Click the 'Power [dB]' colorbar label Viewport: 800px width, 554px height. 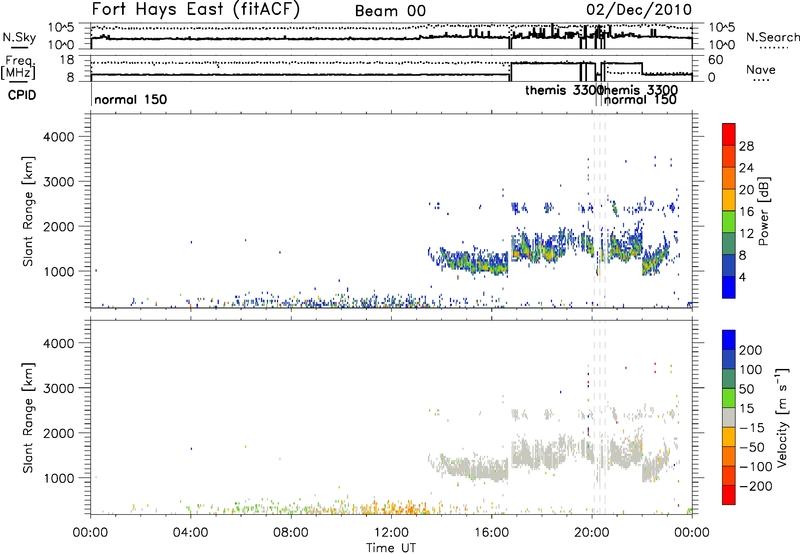coord(763,211)
